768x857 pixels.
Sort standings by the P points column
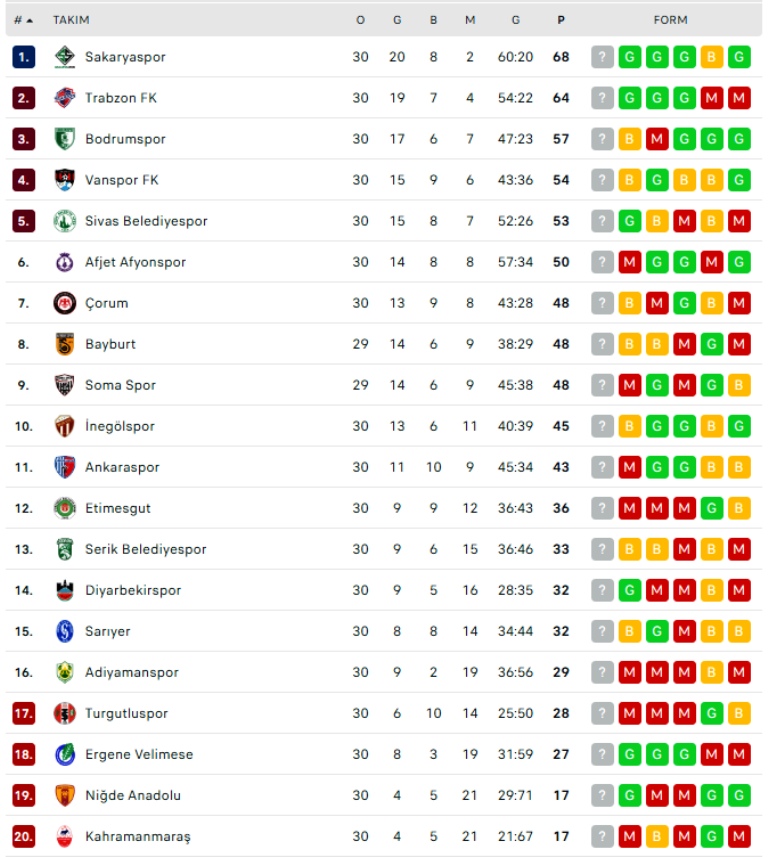pyautogui.click(x=561, y=20)
